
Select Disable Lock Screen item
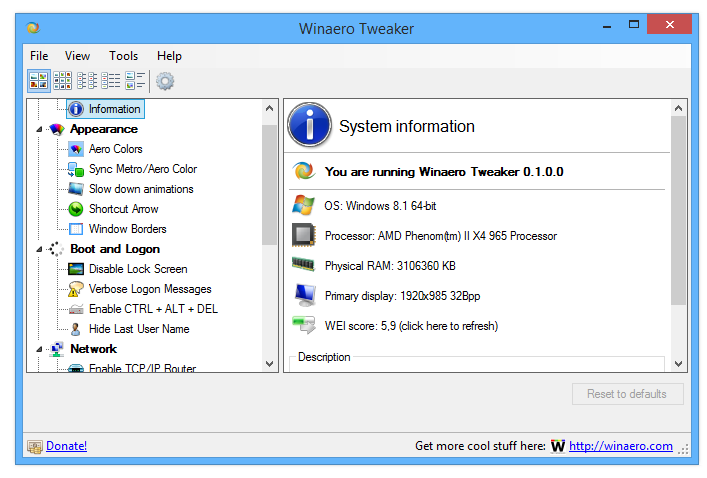pos(138,269)
